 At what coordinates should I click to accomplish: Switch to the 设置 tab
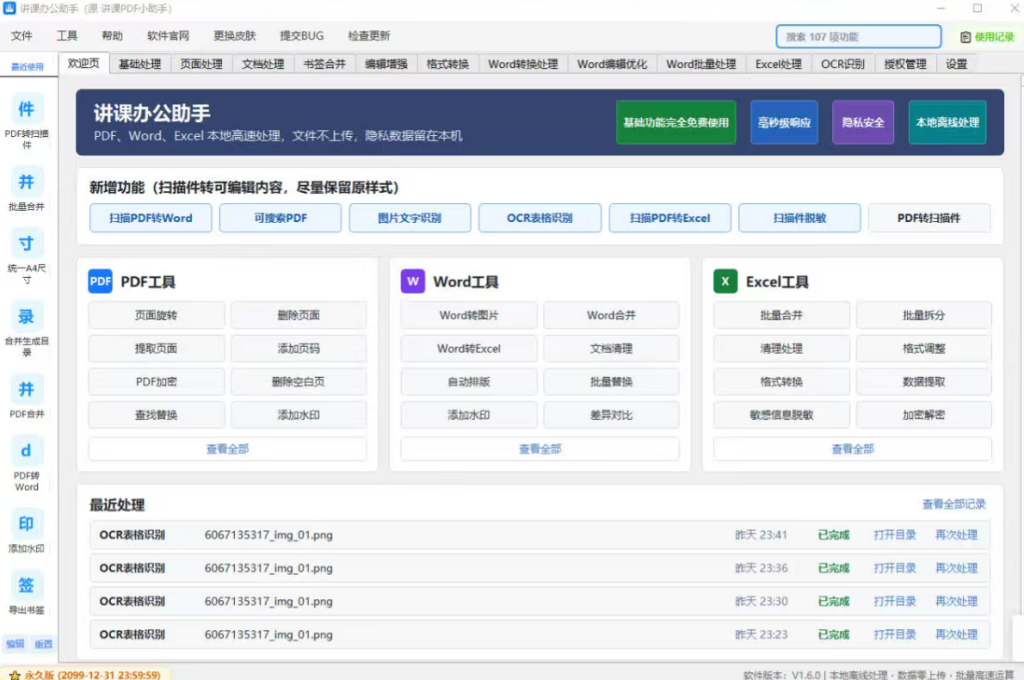coord(956,64)
